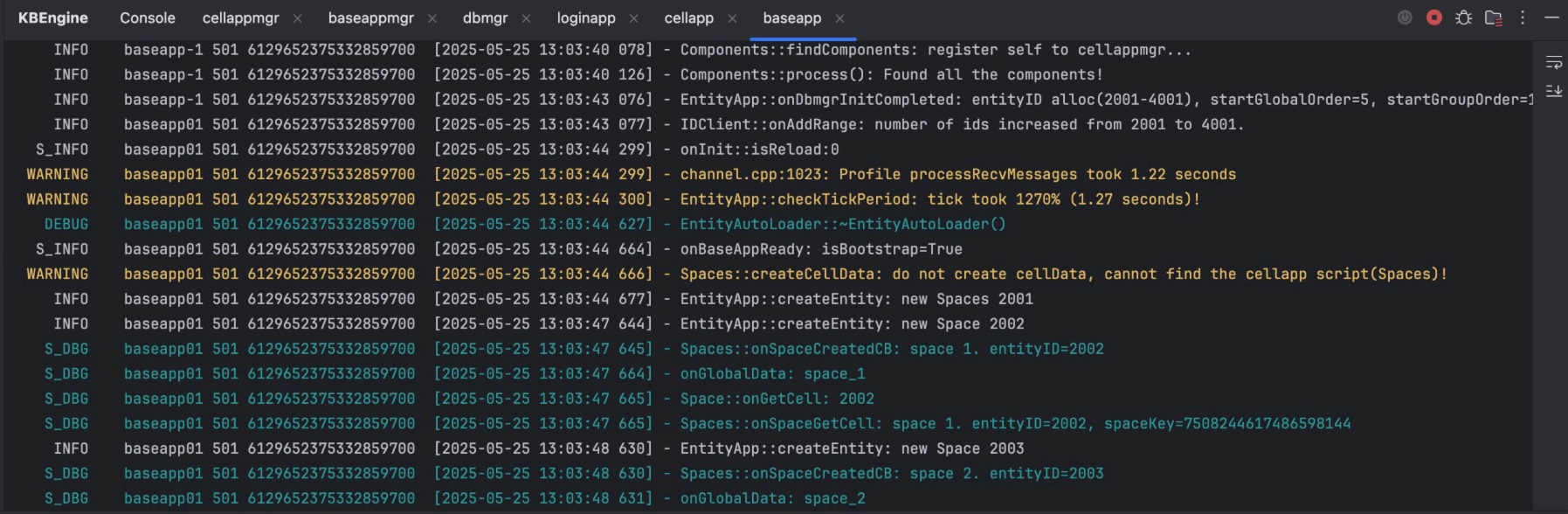The height and width of the screenshot is (514, 1568).
Task: Open the cellapp tab
Action: pos(688,18)
